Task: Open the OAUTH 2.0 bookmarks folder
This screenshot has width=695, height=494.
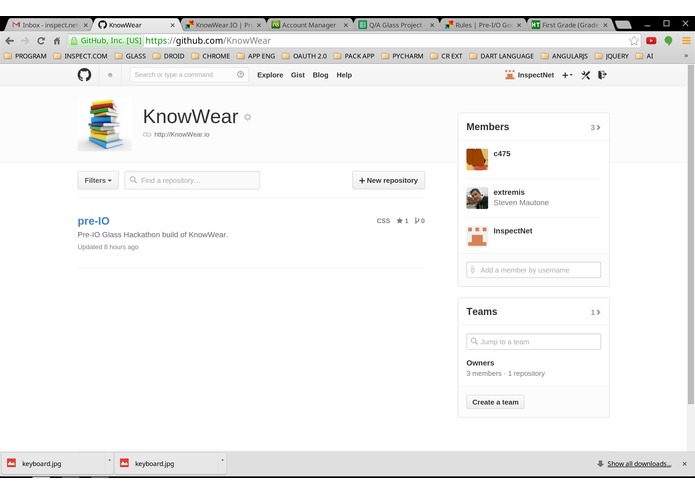Action: click(305, 56)
